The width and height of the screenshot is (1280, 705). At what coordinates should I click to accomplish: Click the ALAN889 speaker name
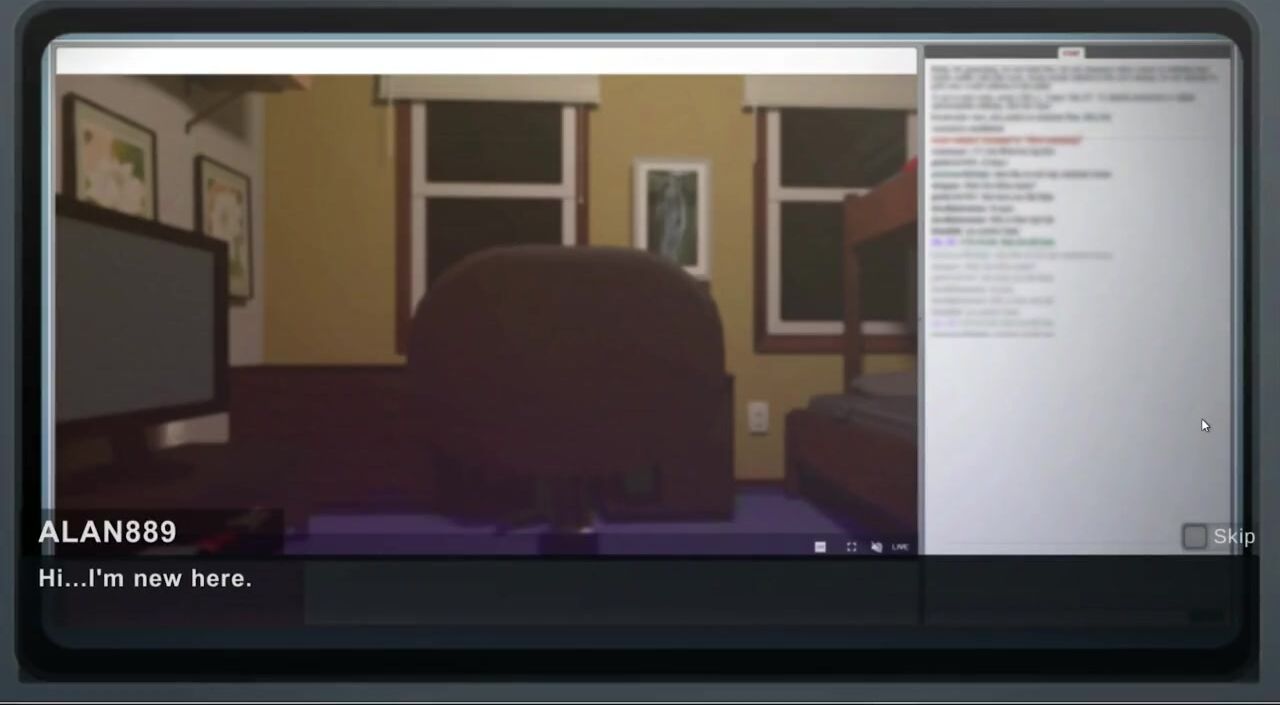[107, 532]
